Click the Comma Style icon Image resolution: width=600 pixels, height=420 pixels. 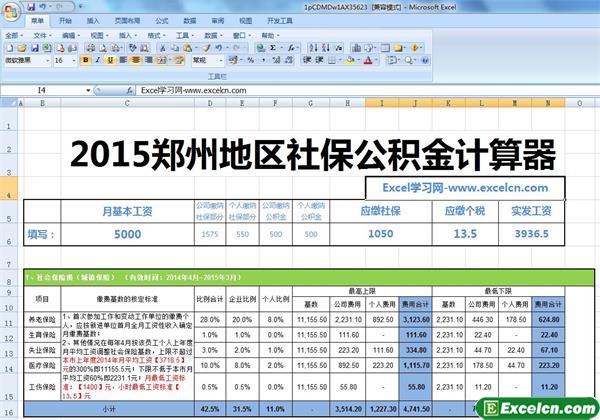[264, 60]
